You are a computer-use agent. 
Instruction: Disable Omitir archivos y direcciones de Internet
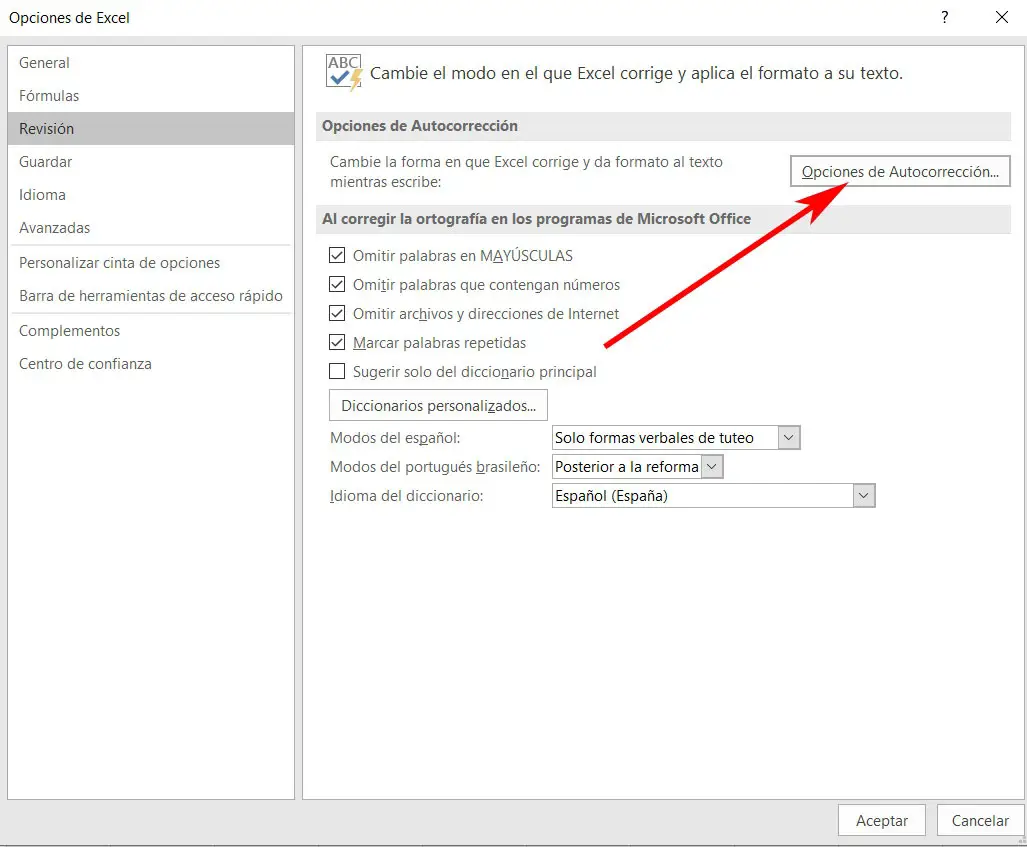coord(337,313)
